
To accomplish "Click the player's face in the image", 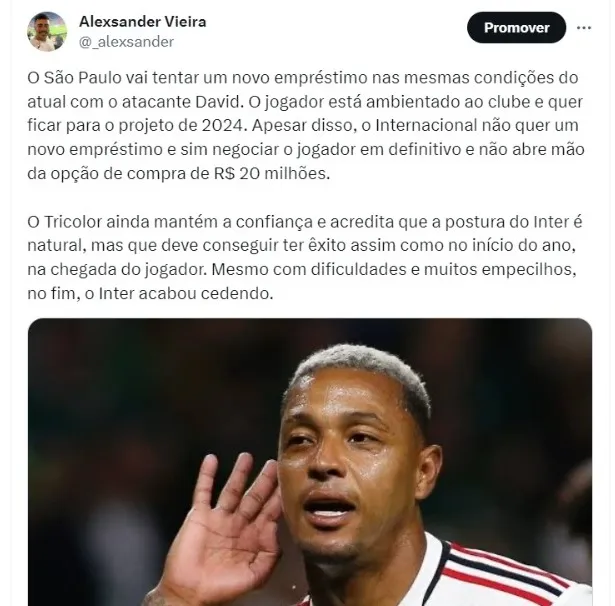I will [x=353, y=451].
